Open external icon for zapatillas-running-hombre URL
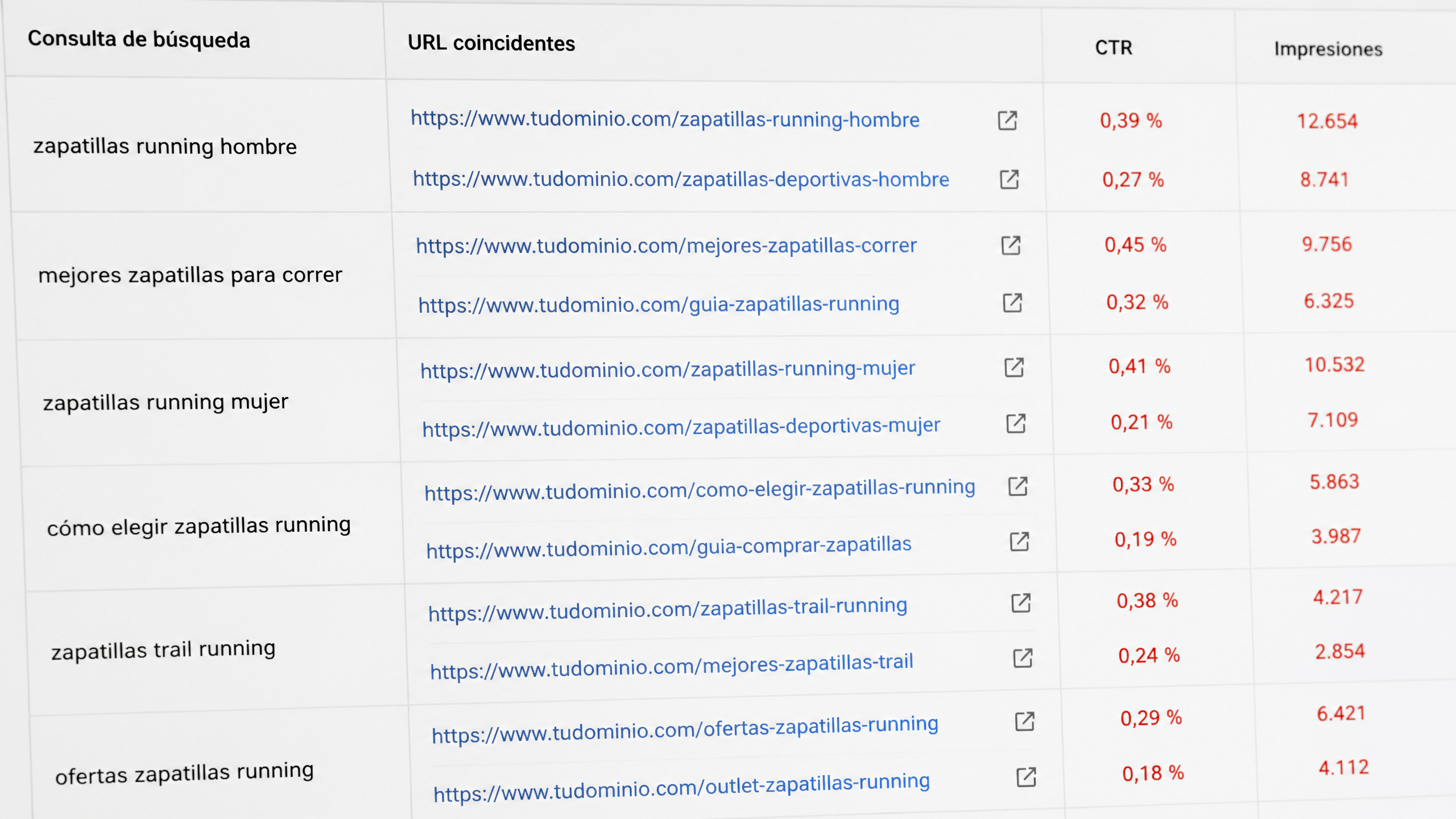Image resolution: width=1456 pixels, height=819 pixels. [x=1007, y=121]
